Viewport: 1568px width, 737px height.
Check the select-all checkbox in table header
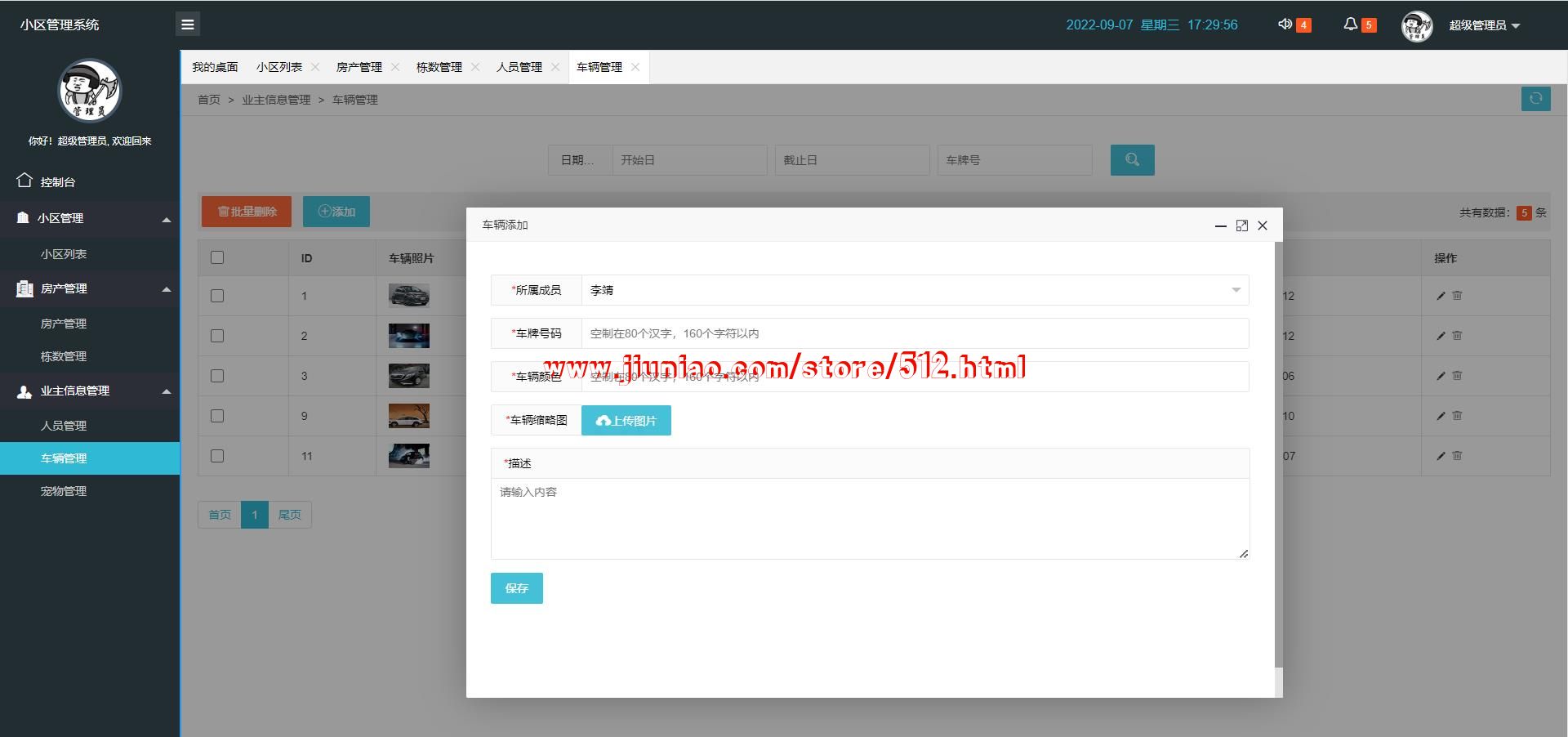click(x=217, y=258)
